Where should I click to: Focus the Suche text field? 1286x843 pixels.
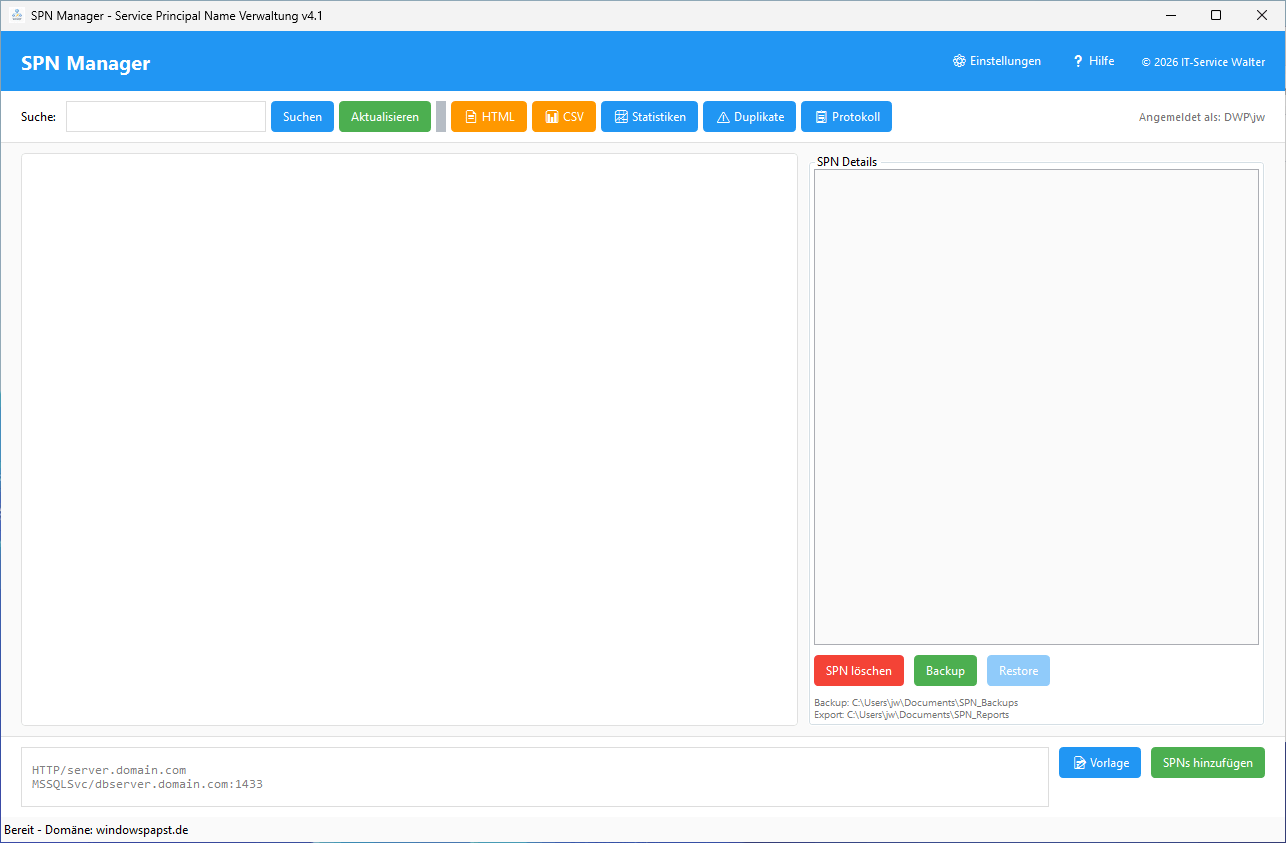166,117
